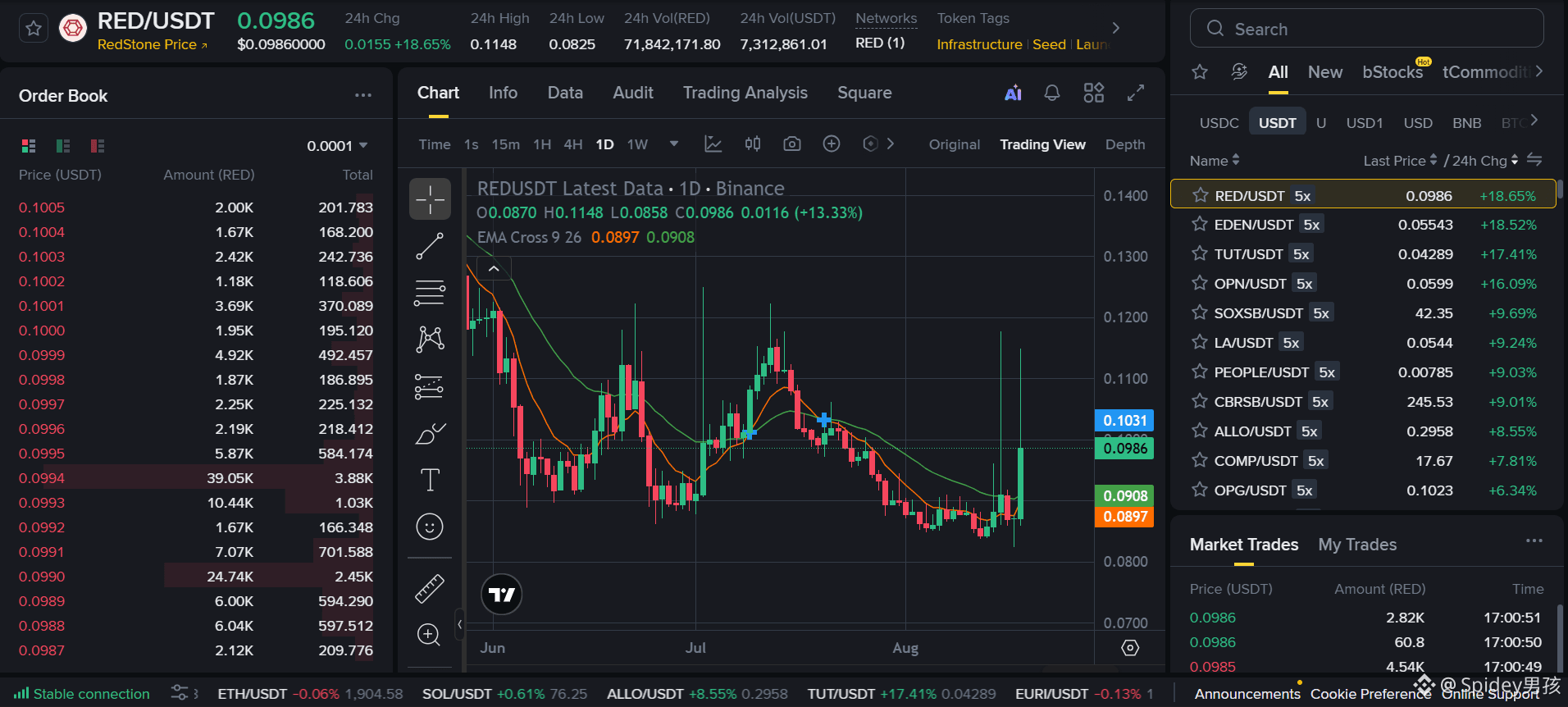Open the Trading Analysis tab
This screenshot has height=707, width=1568.
click(x=745, y=93)
